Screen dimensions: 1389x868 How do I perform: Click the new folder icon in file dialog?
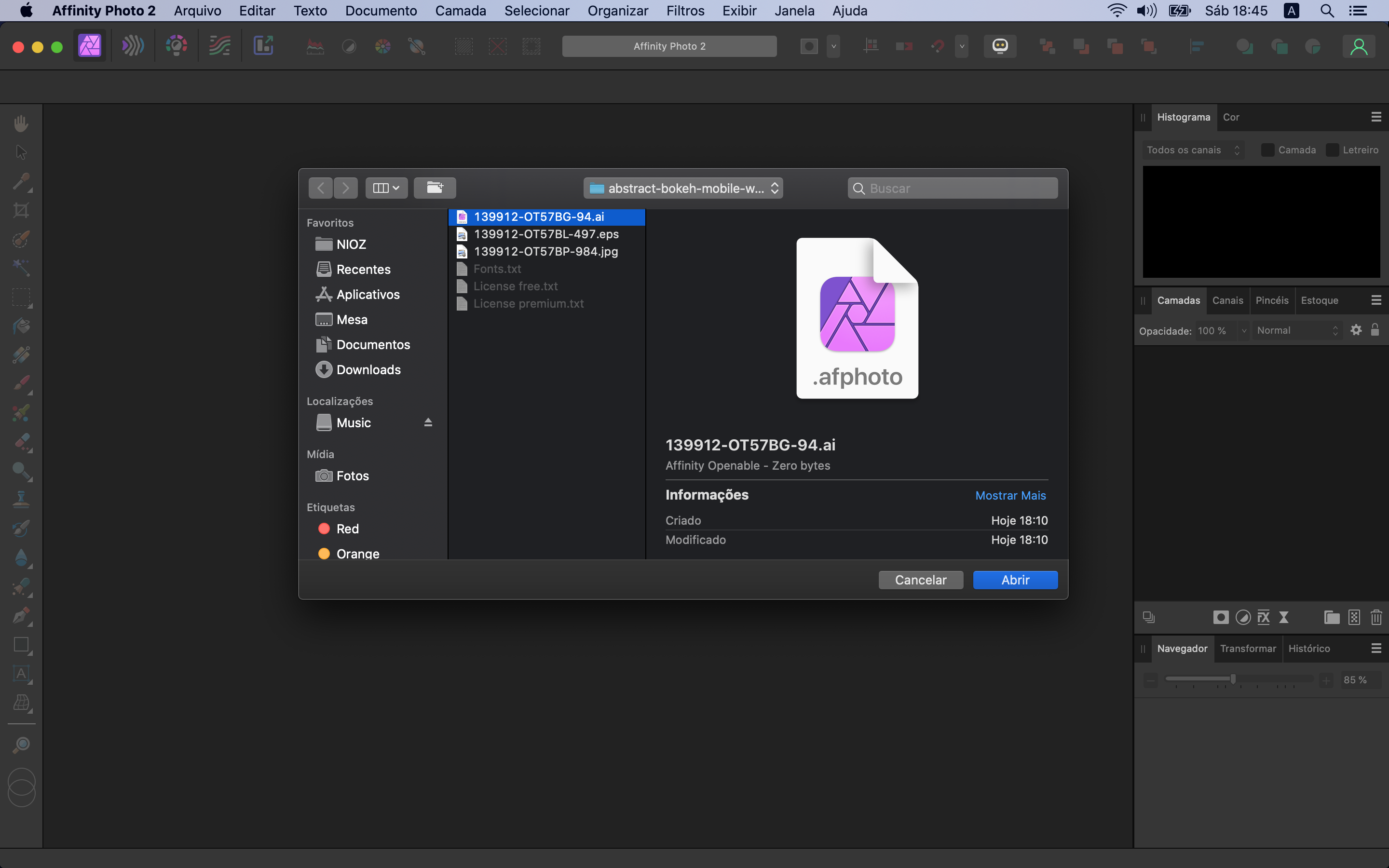click(x=435, y=188)
